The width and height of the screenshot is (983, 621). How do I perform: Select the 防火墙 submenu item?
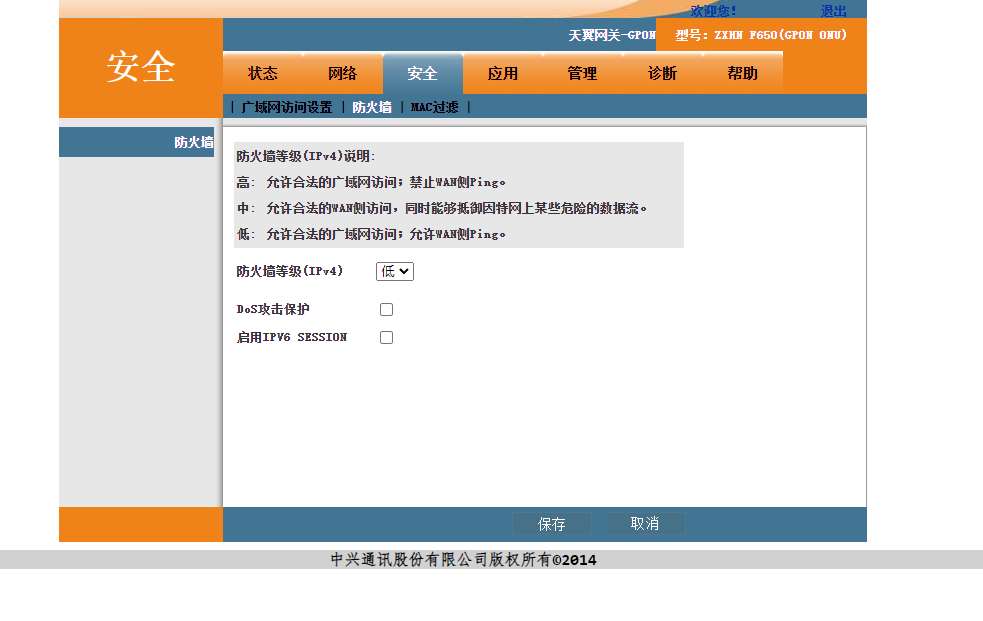point(370,106)
